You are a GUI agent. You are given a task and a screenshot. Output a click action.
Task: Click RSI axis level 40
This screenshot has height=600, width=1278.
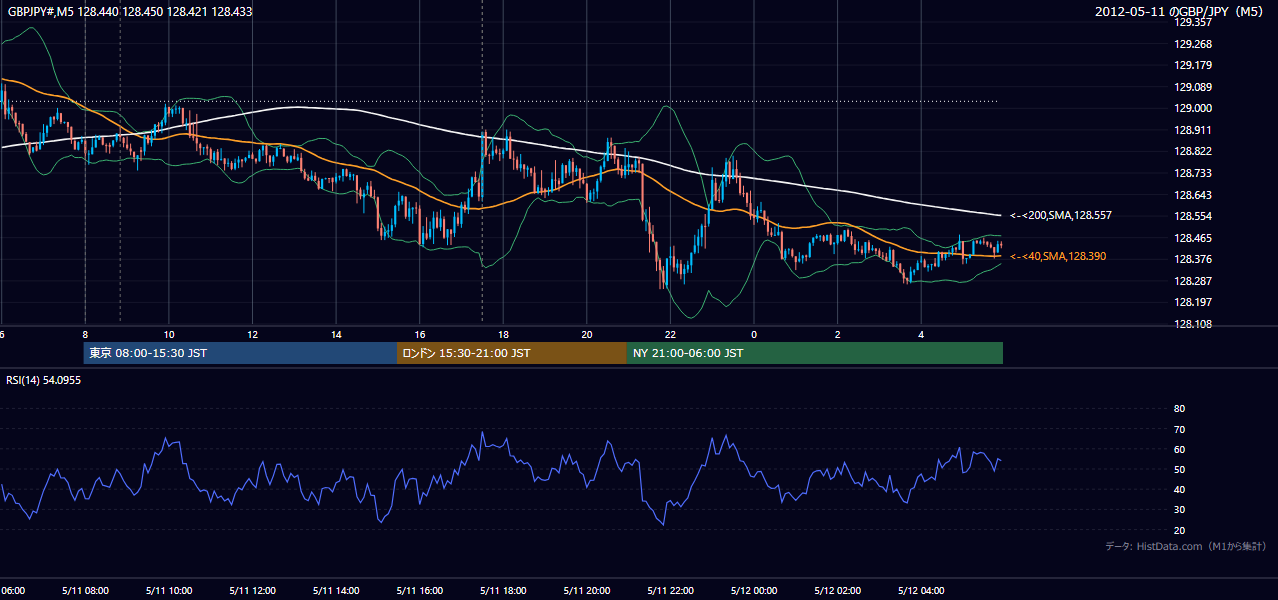pyautogui.click(x=1179, y=489)
